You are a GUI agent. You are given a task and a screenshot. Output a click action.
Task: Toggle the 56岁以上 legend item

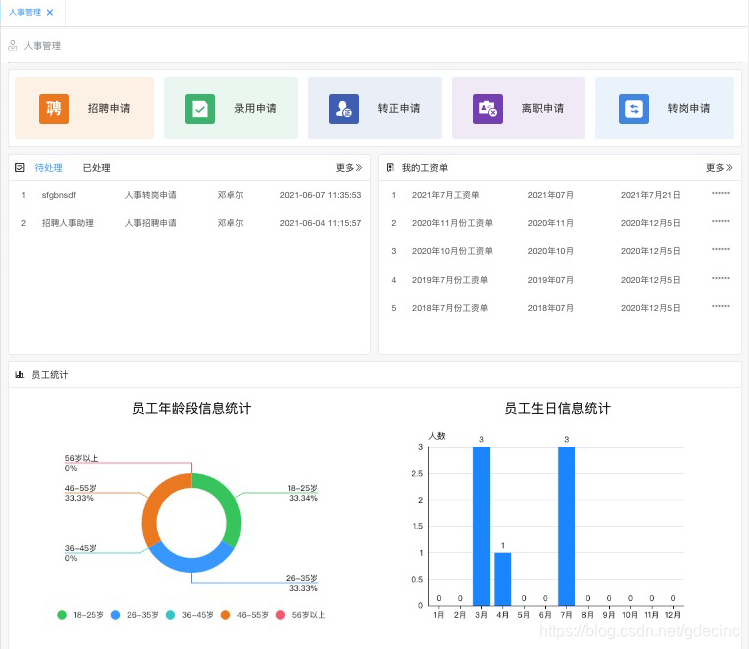[x=300, y=615]
